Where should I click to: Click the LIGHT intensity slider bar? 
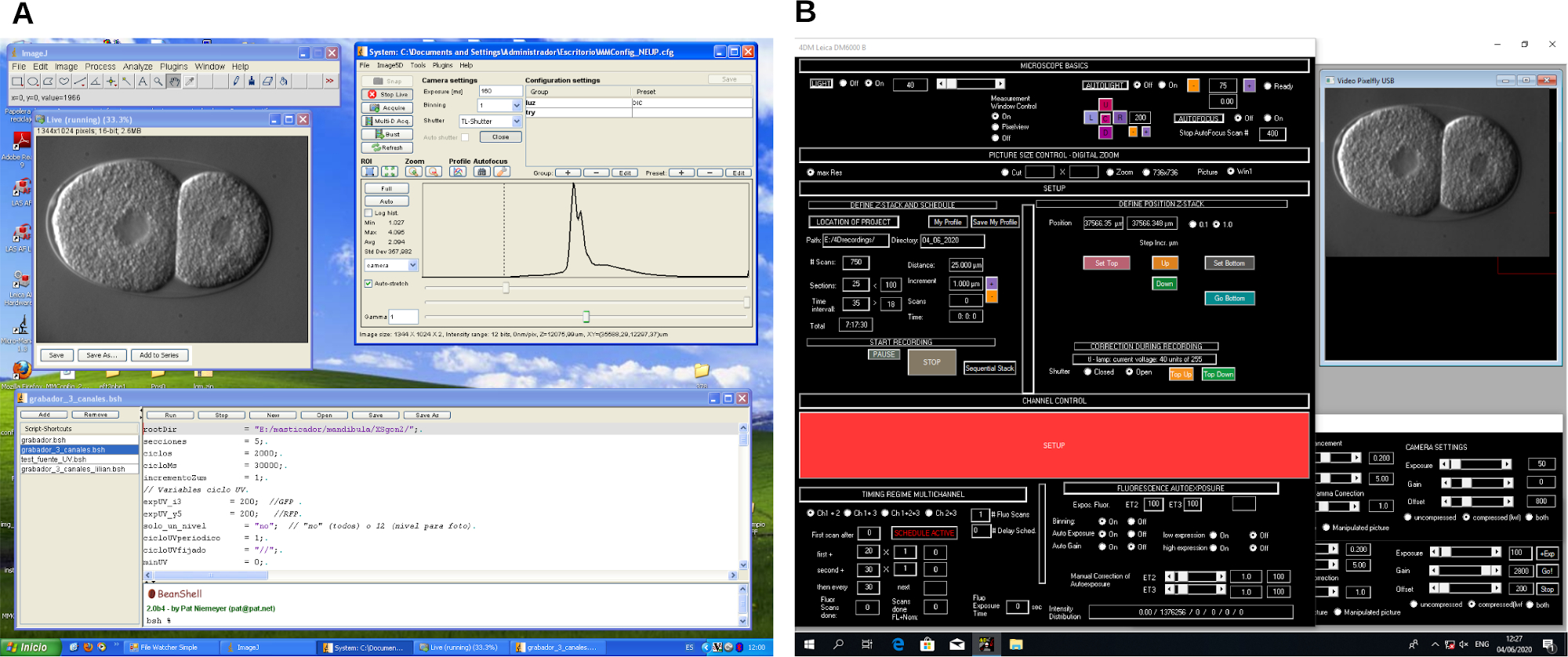coord(971,84)
